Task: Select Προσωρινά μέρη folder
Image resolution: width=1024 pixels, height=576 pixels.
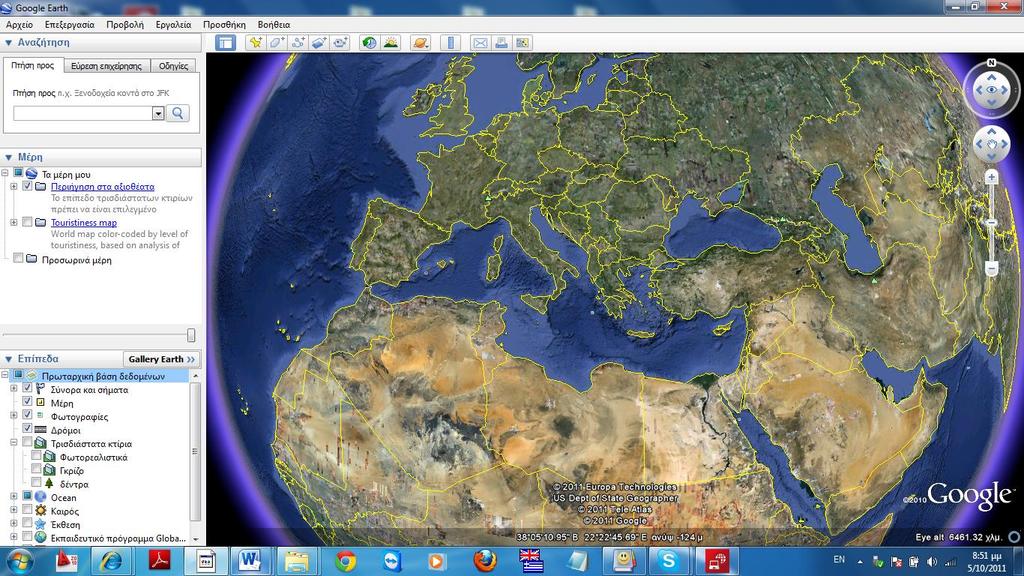Action: [76, 260]
